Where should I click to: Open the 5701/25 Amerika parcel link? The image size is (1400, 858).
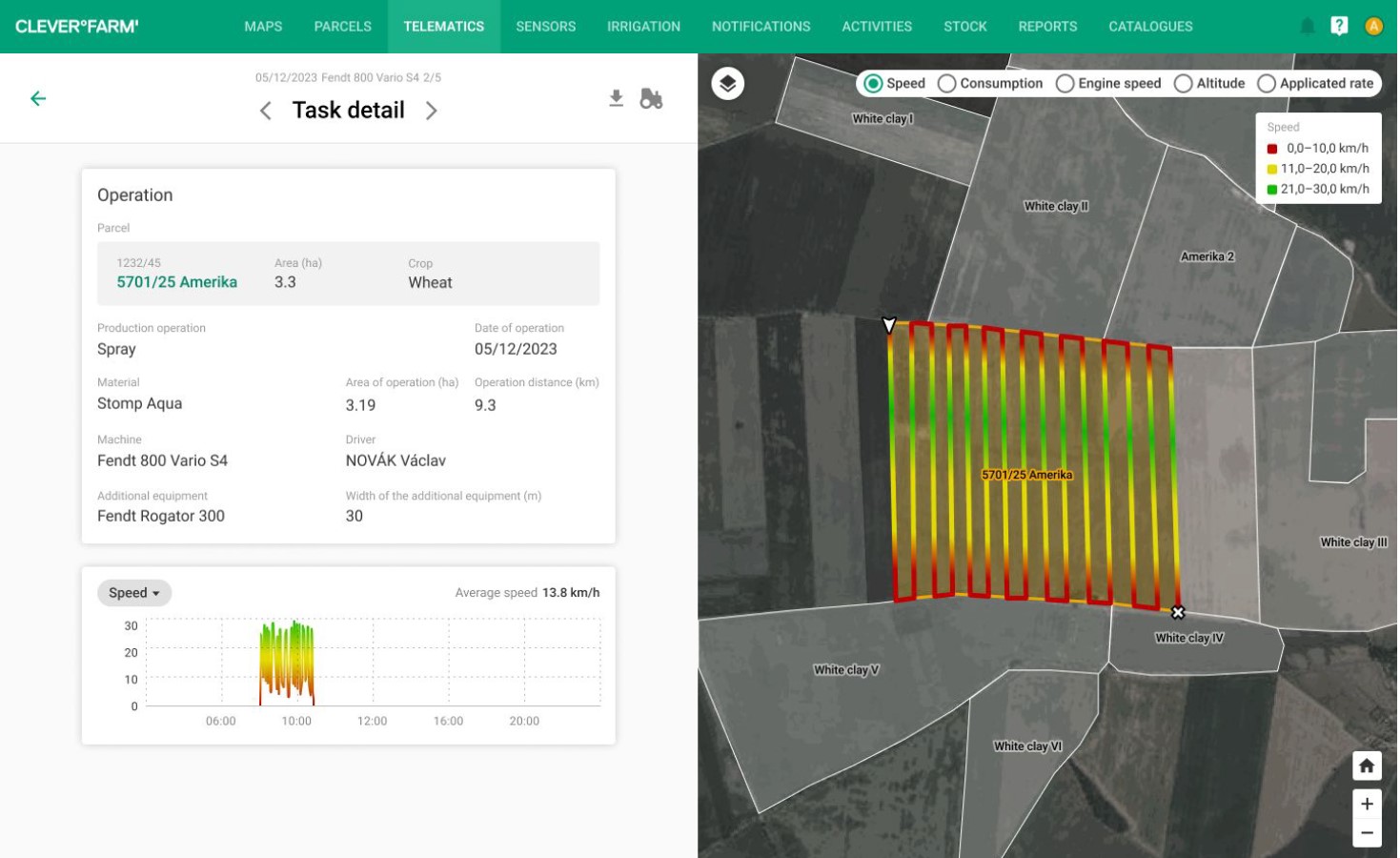[x=177, y=282]
